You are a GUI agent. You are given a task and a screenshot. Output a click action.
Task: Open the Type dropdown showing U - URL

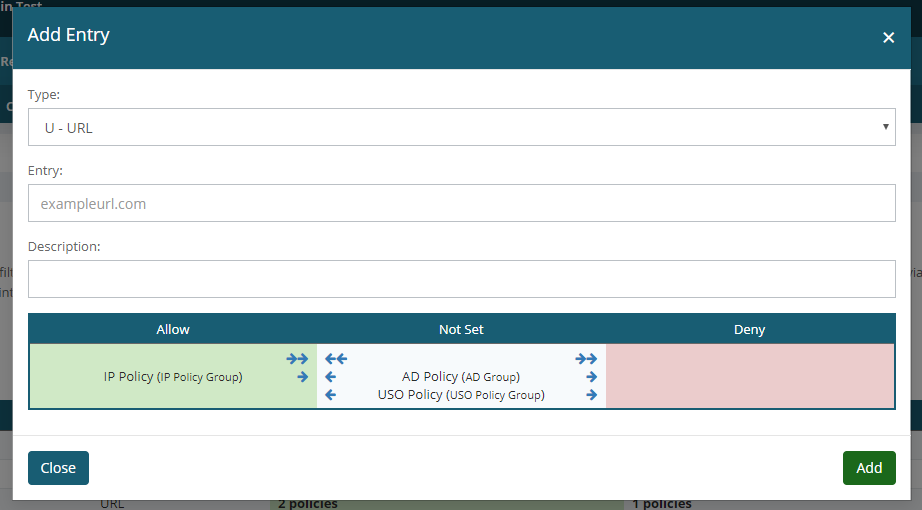click(461, 128)
